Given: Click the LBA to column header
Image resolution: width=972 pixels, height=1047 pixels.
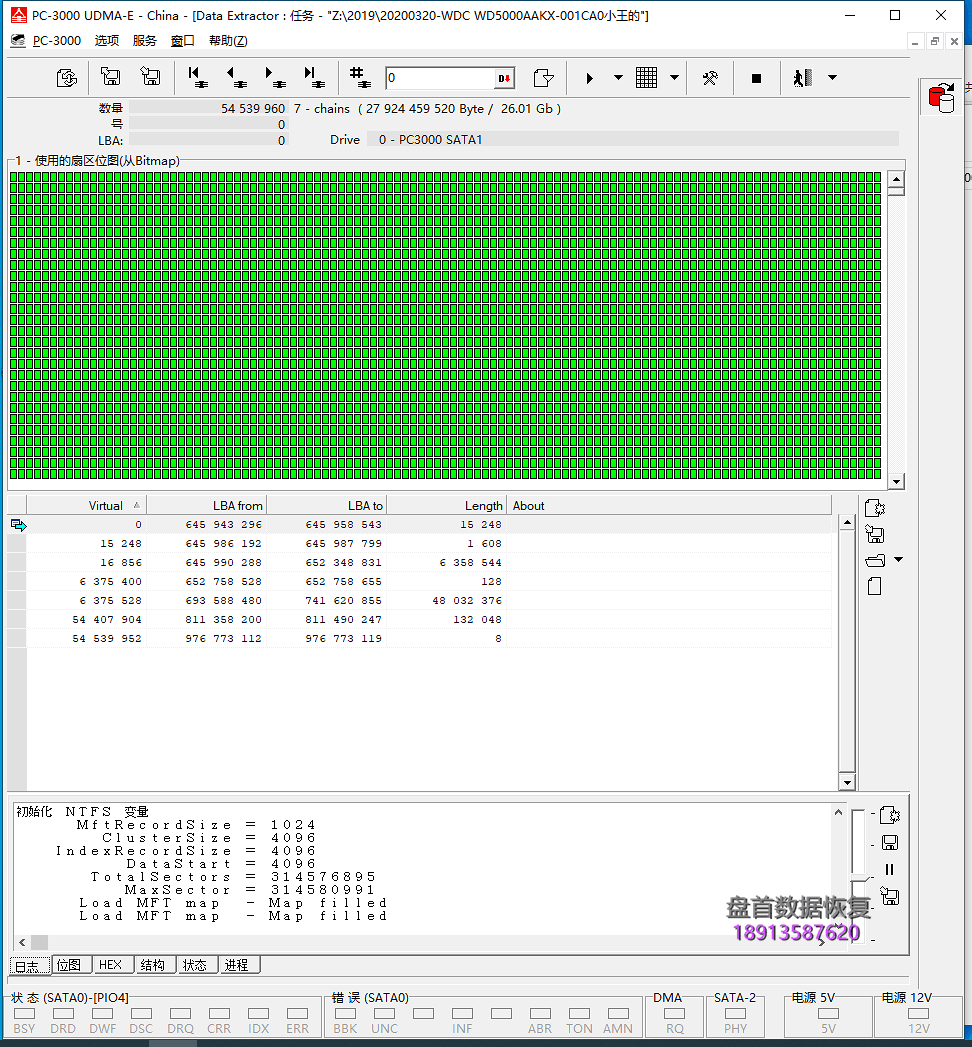Looking at the screenshot, I should click(327, 505).
